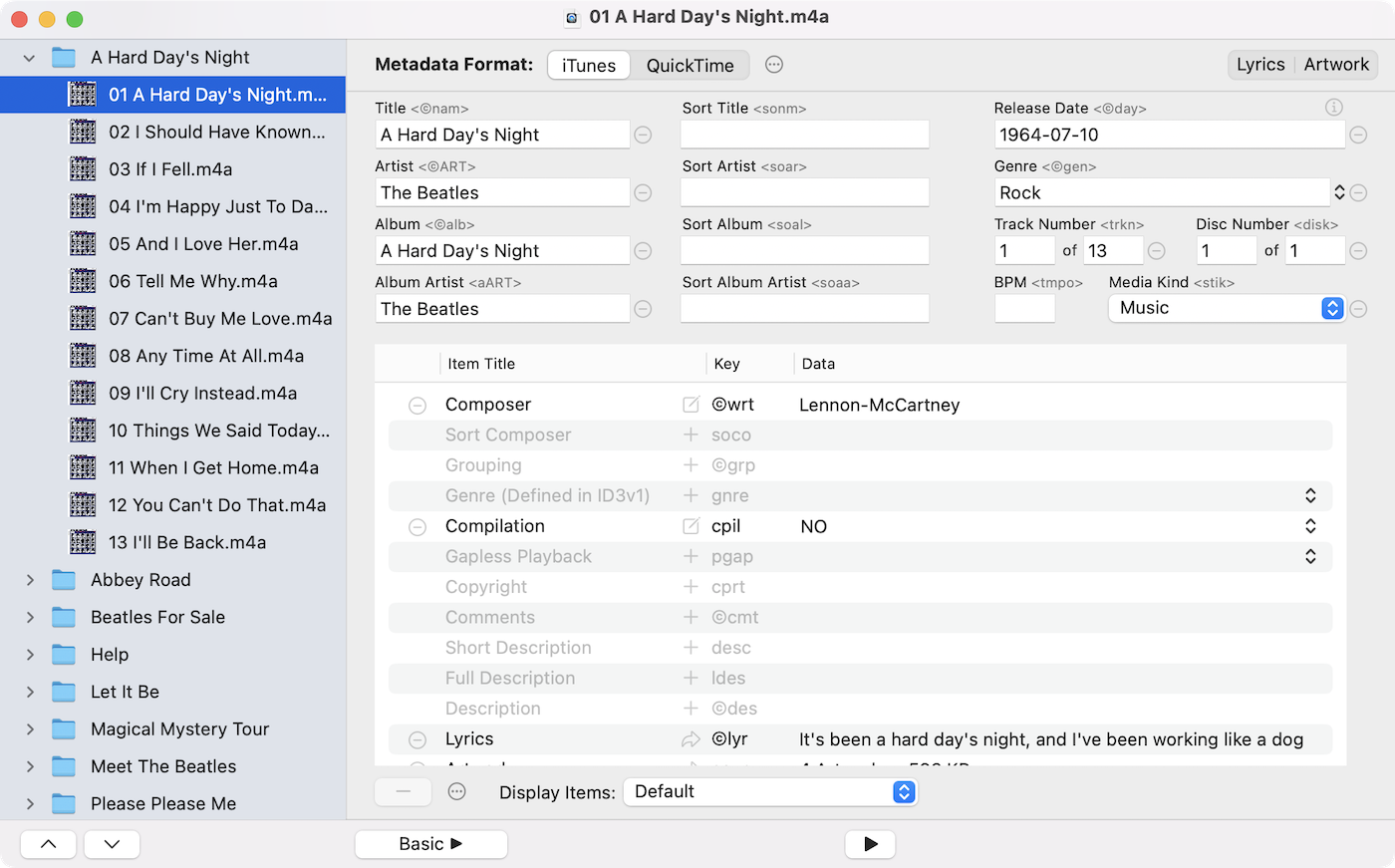
Task: Add the Grouping item with plus icon
Action: click(x=691, y=465)
